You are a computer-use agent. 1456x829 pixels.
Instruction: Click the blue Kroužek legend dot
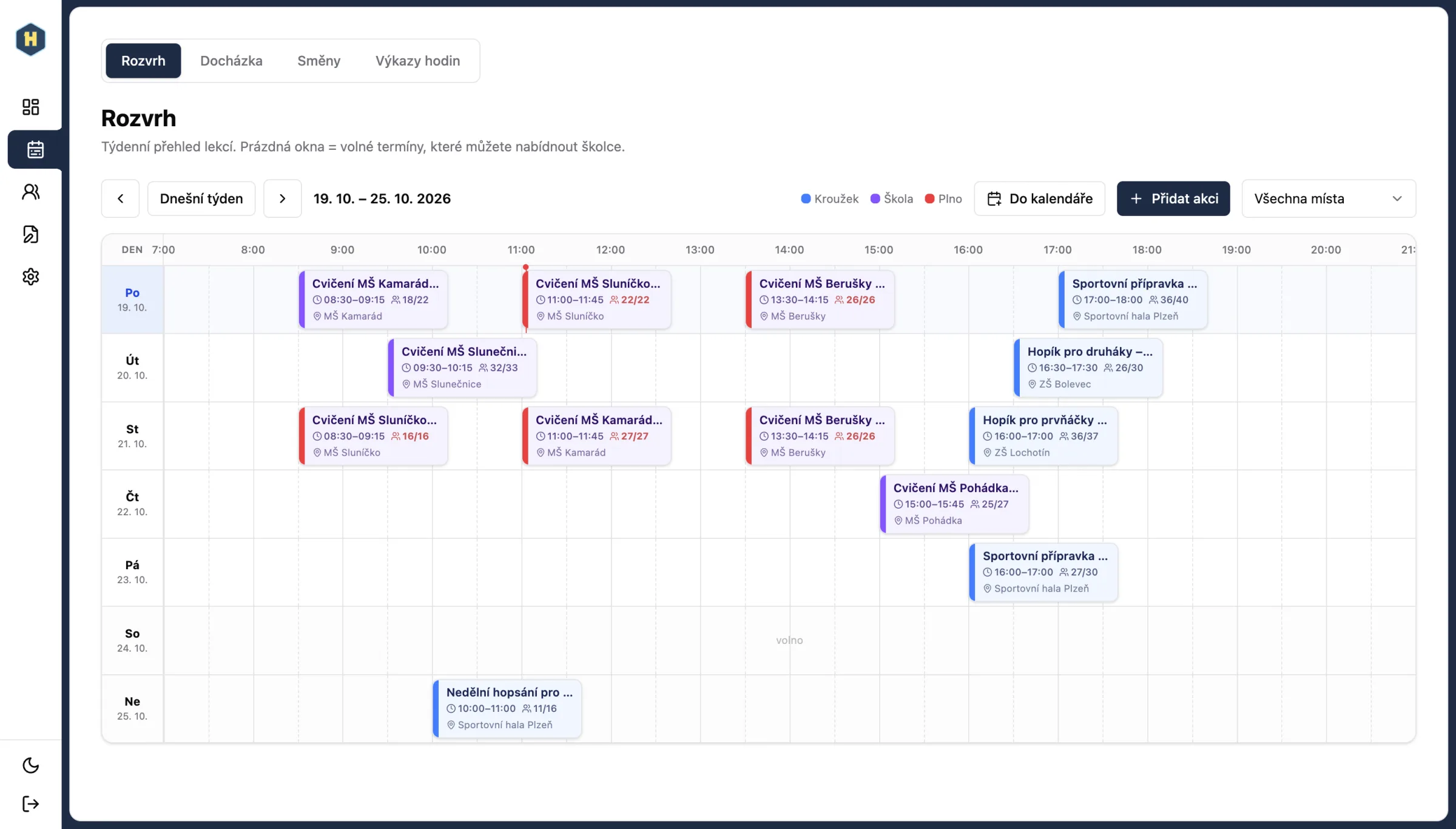tap(806, 198)
